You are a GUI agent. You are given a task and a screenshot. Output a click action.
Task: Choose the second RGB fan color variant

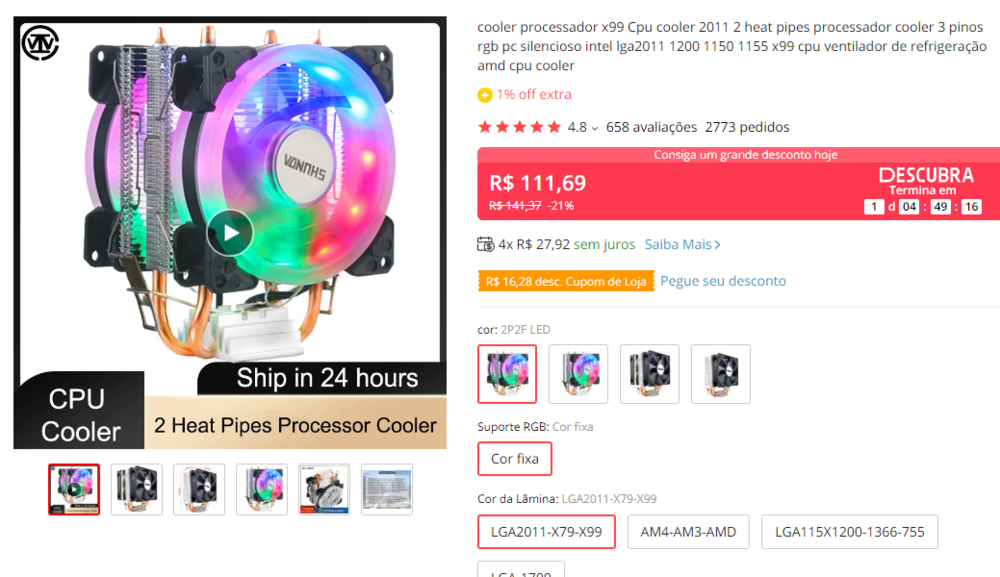(578, 374)
